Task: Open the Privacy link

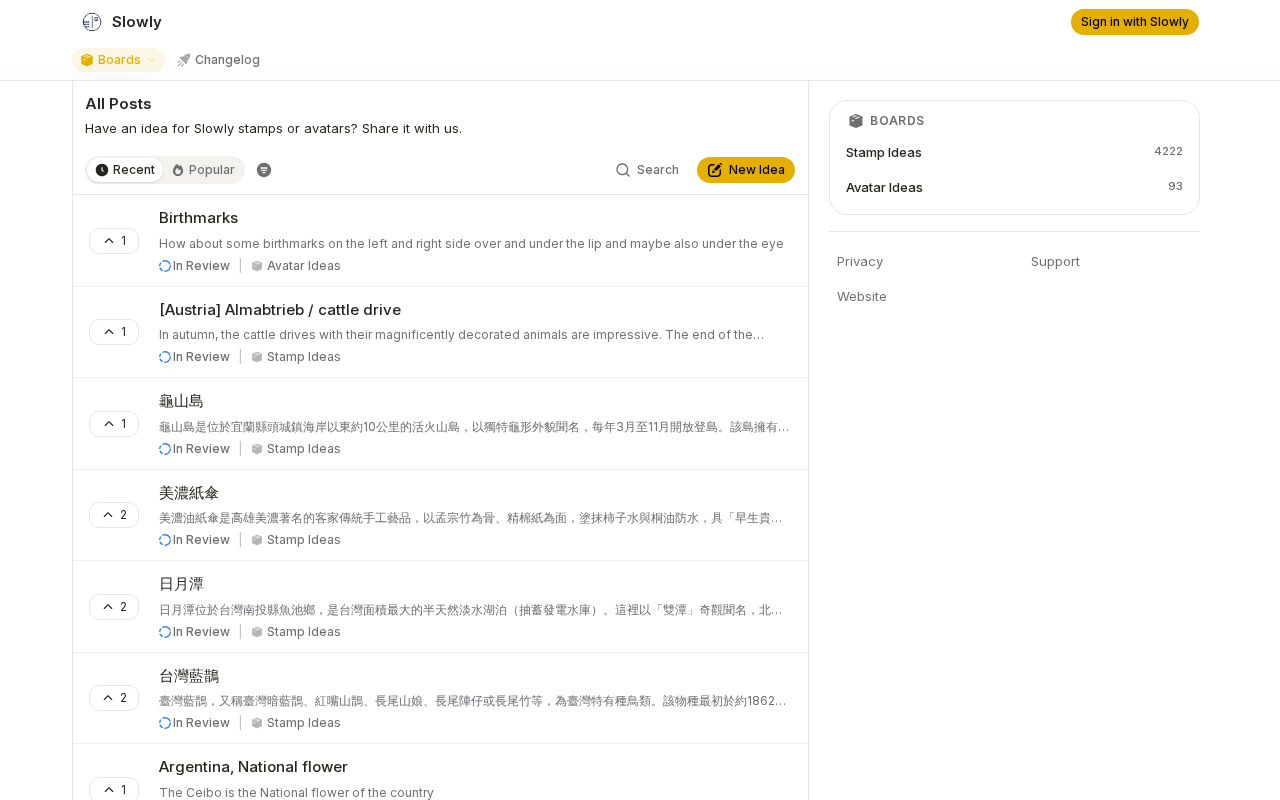Action: click(x=860, y=262)
